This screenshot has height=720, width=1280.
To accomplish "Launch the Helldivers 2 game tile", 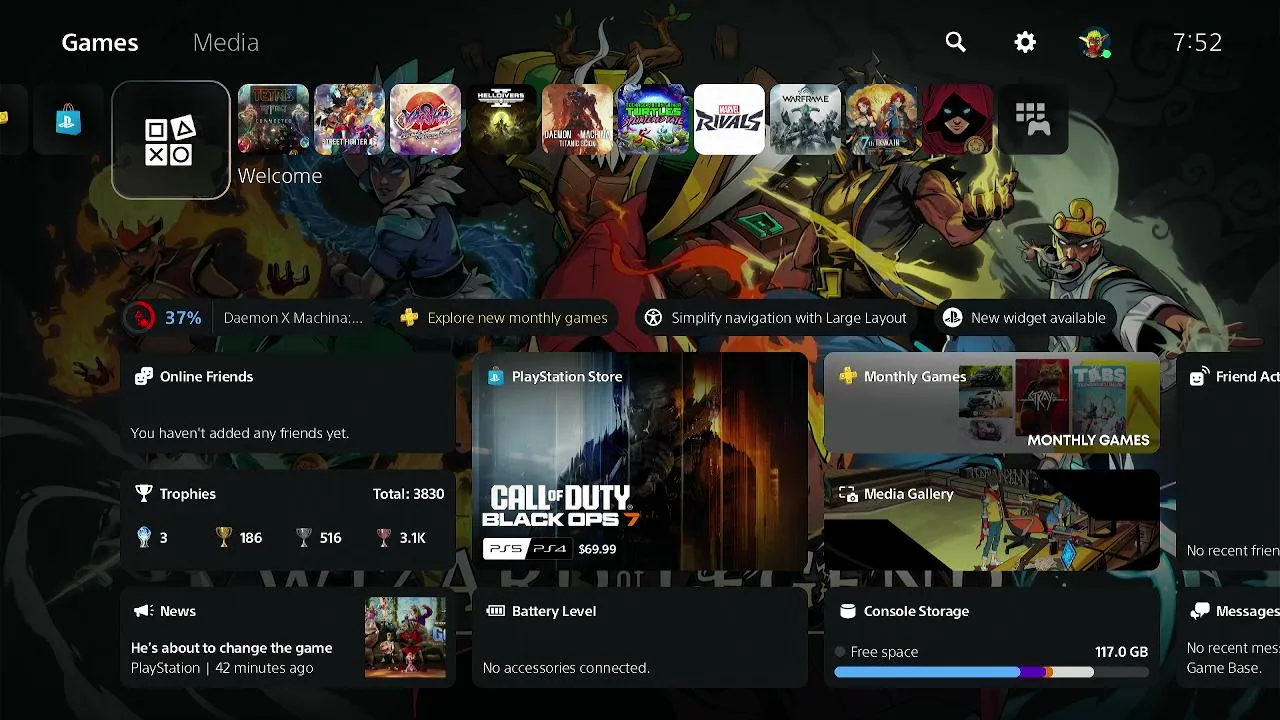I will pyautogui.click(x=501, y=120).
